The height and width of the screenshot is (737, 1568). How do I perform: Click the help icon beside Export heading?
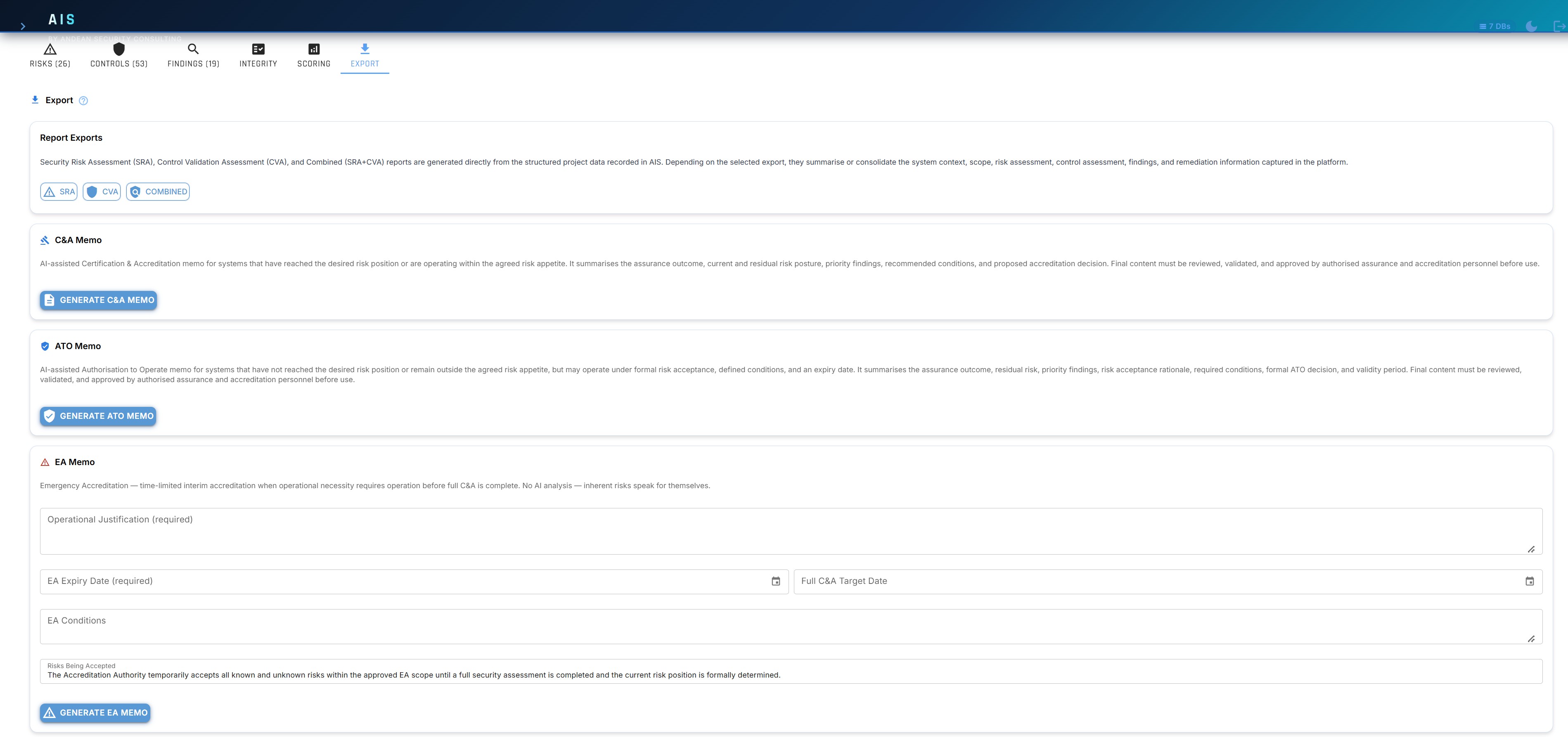83,101
